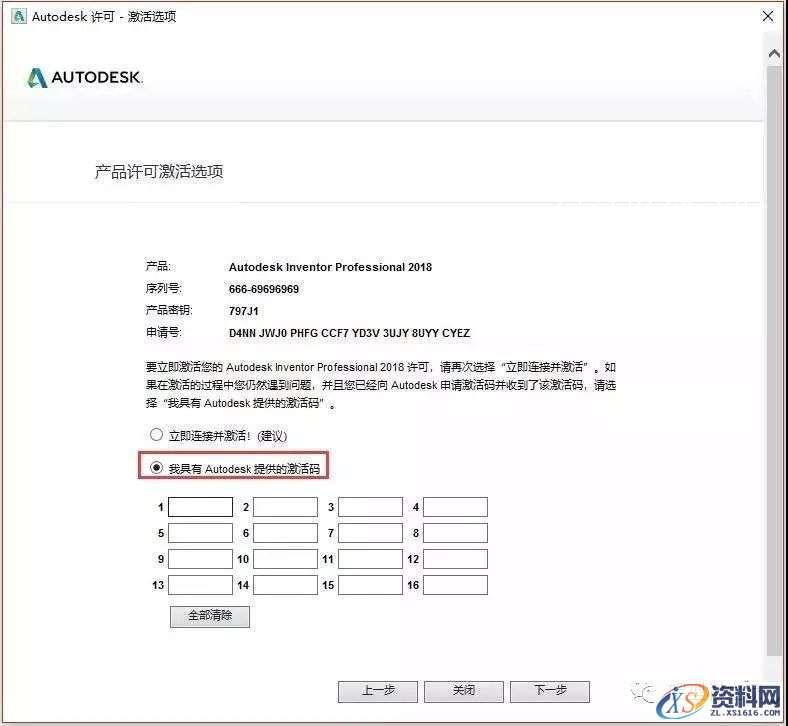Click activation code field 13
788x726 pixels.
200,585
